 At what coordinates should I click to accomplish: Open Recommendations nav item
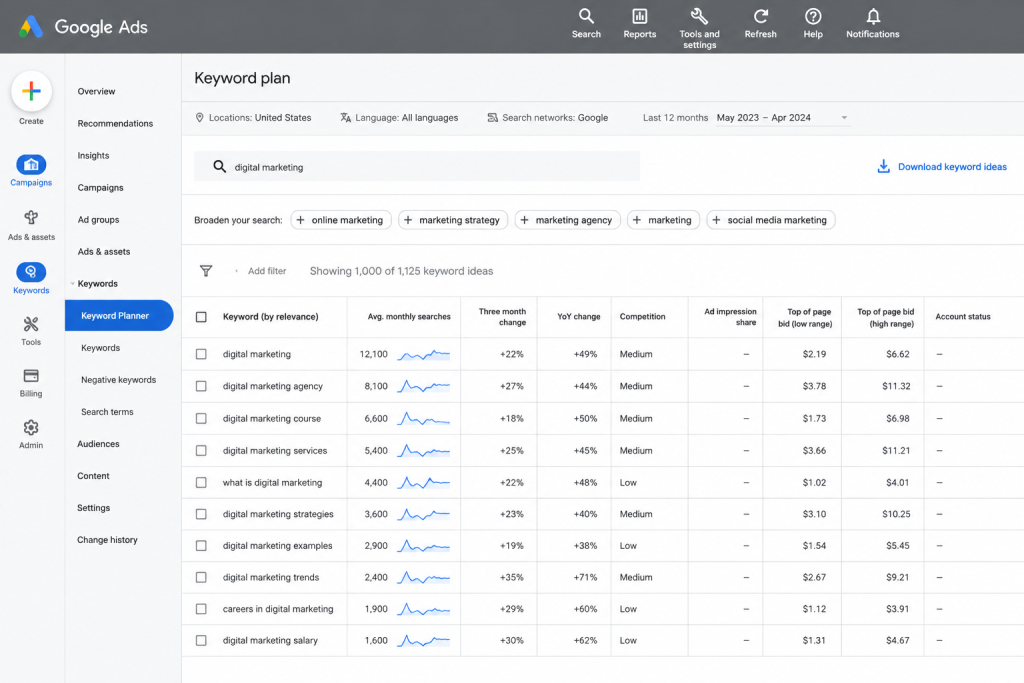pos(115,123)
